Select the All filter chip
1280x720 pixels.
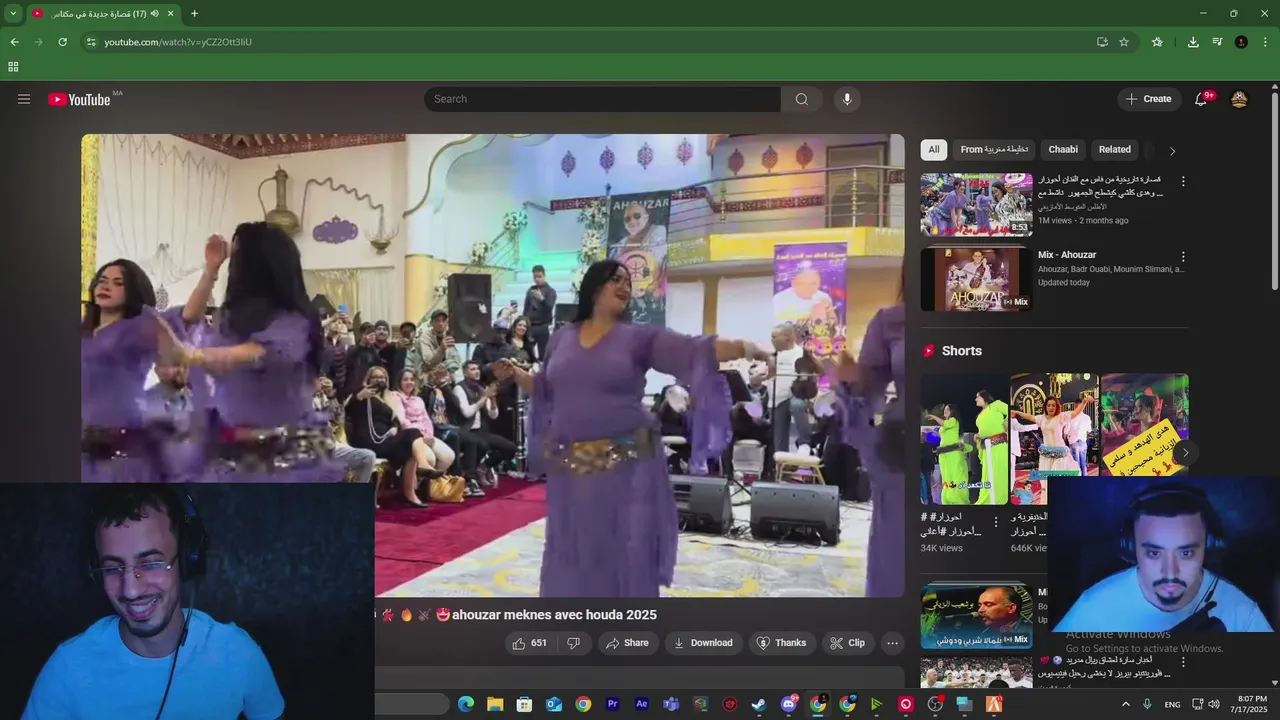934,150
